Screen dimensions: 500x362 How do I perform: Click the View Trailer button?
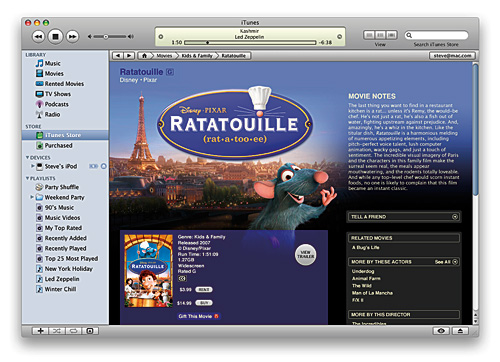click(x=306, y=255)
